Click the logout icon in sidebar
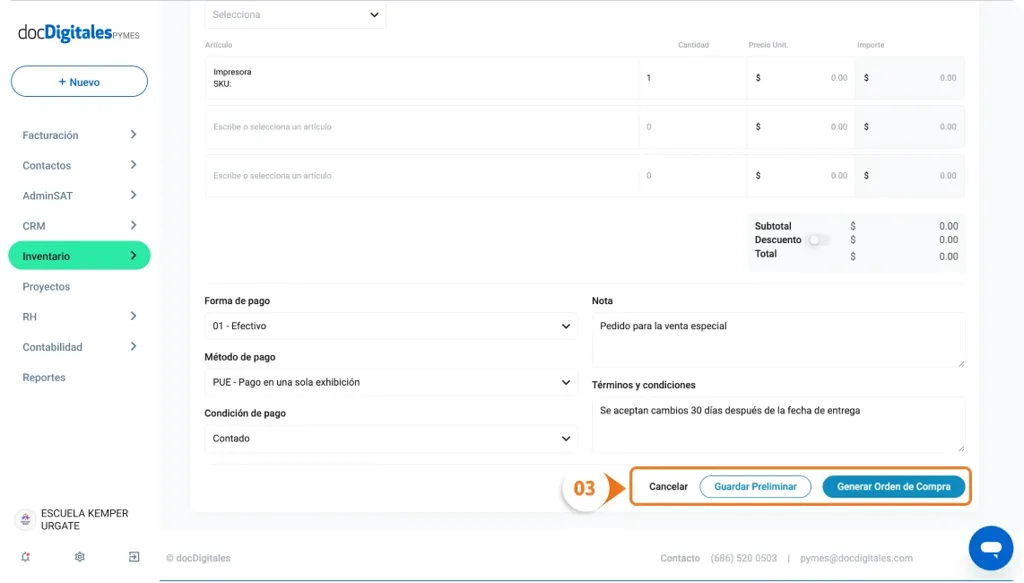The image size is (1024, 583). tap(134, 557)
